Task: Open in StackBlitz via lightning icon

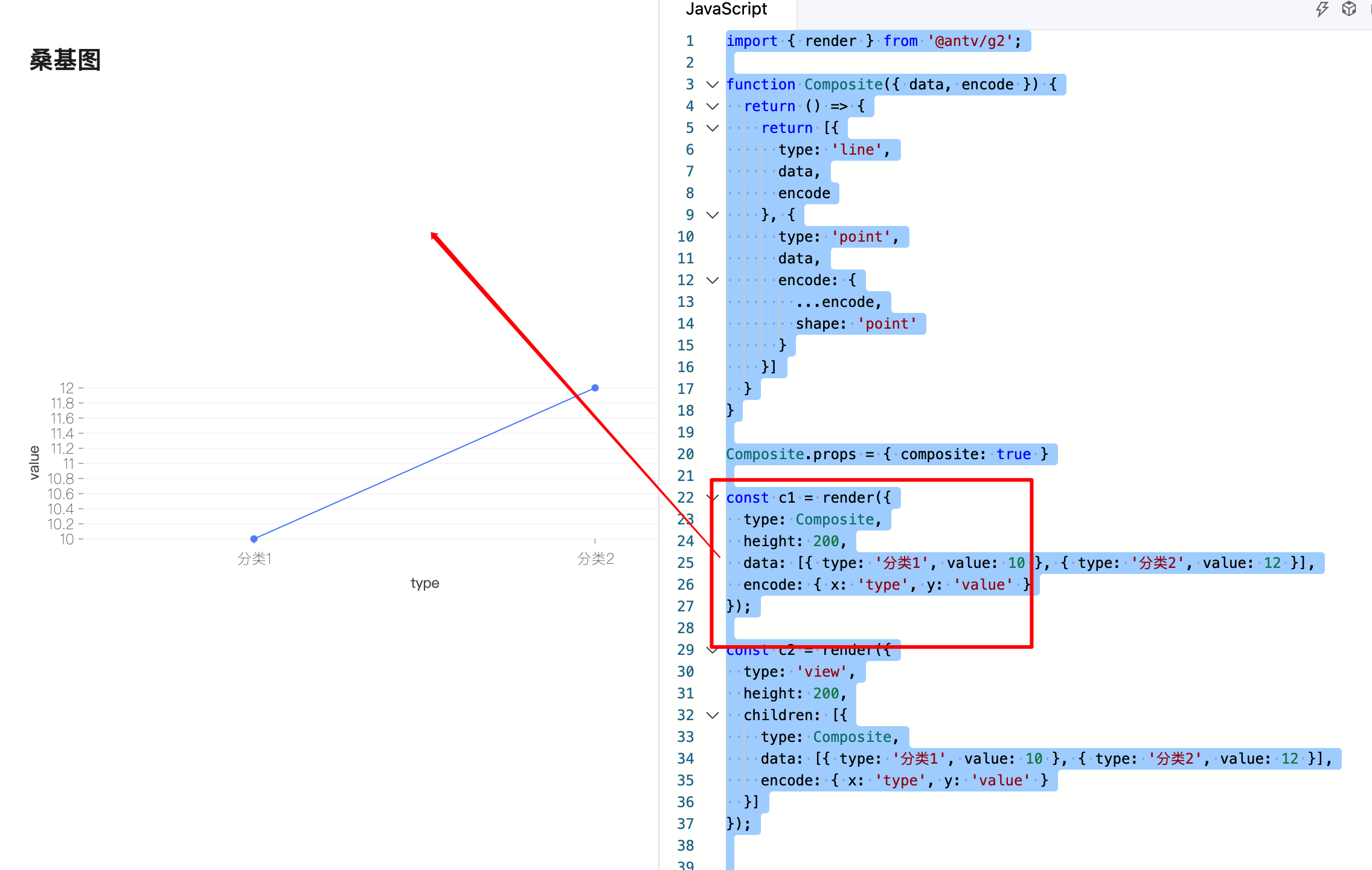Action: tap(1322, 9)
